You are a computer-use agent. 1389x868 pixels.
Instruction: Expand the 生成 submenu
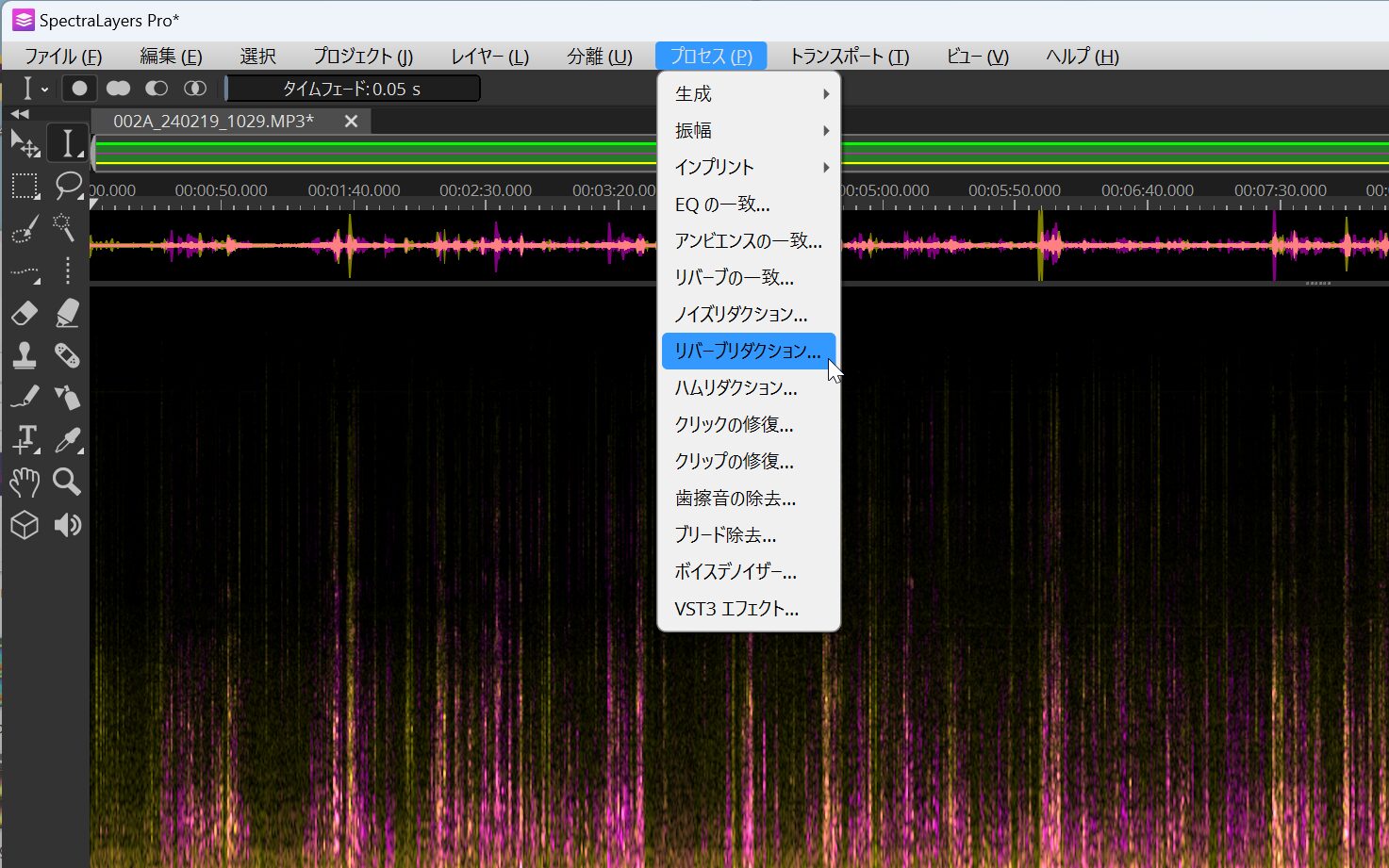coord(749,94)
